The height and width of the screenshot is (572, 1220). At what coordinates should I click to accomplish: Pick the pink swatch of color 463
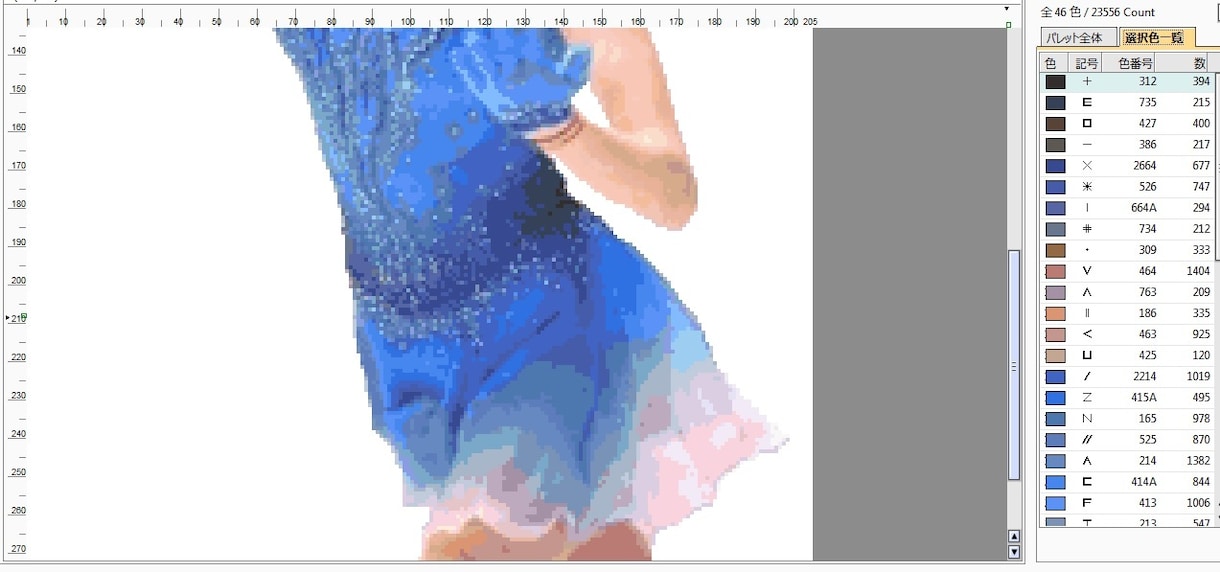(x=1055, y=335)
